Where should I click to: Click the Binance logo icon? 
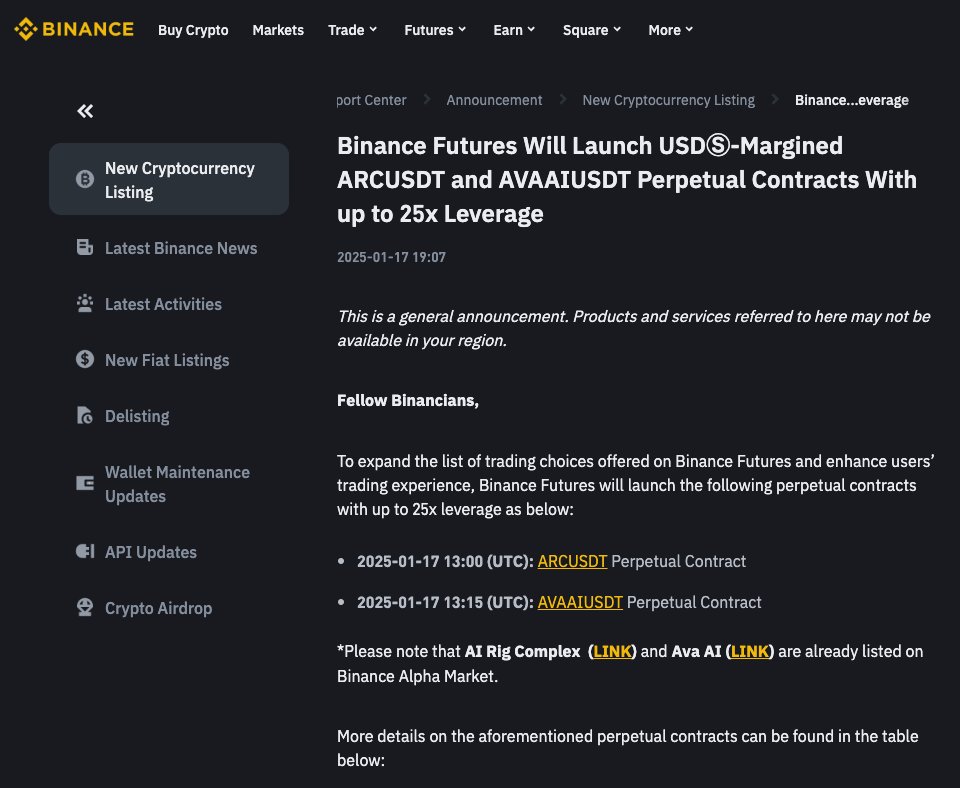[x=26, y=29]
